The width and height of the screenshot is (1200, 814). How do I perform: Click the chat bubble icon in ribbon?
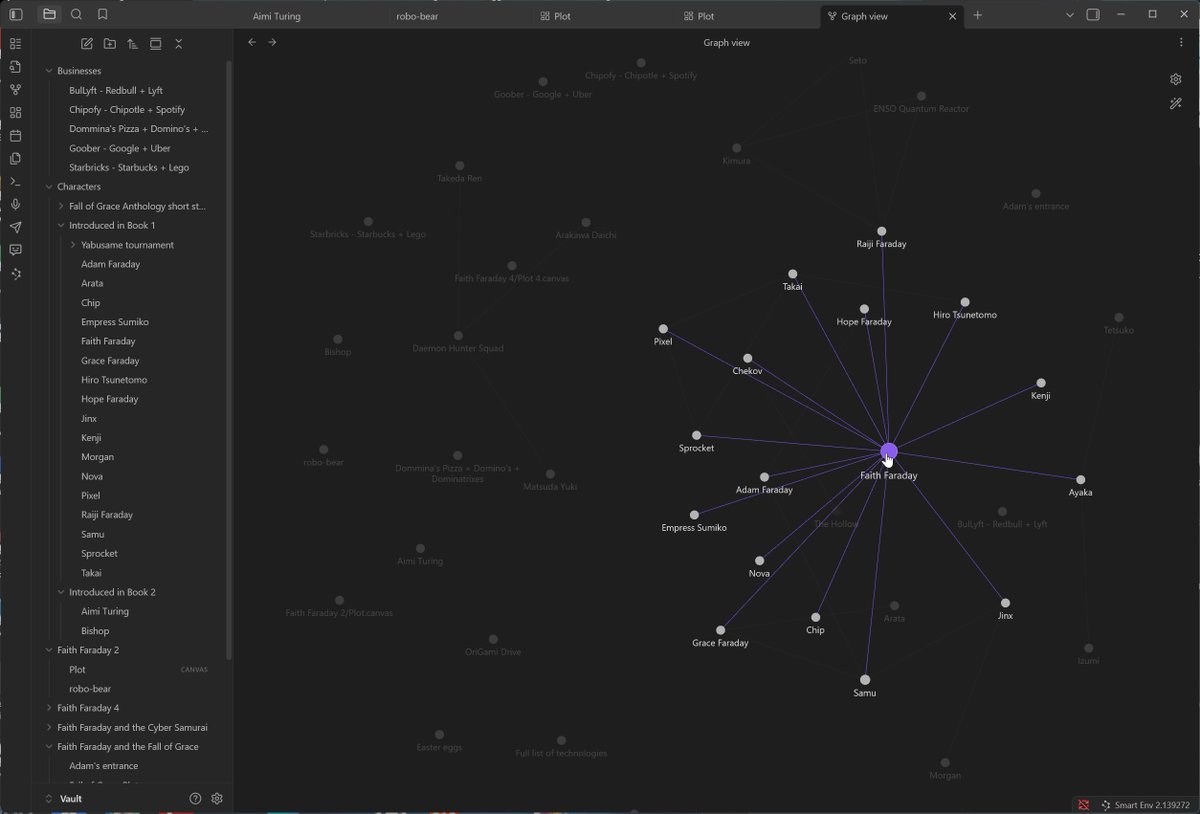tap(15, 251)
